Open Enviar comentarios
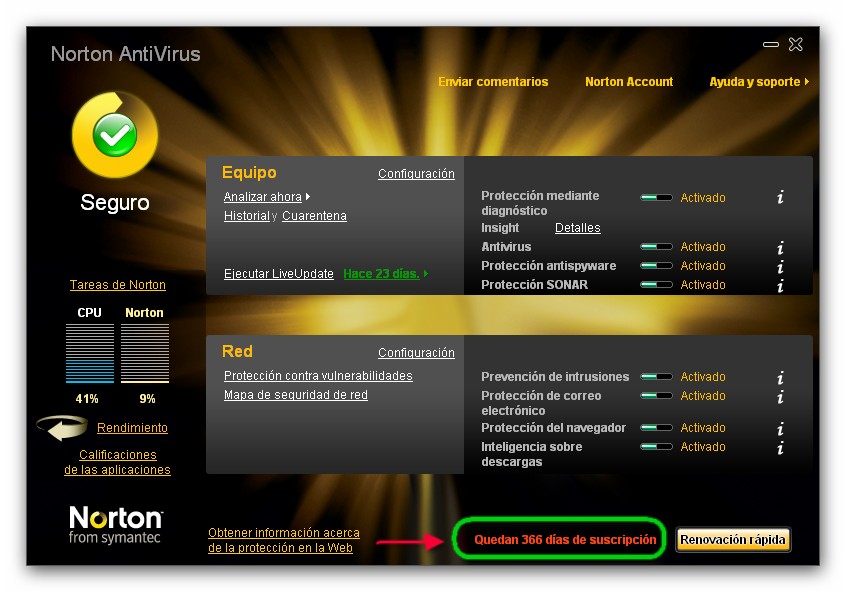846x592 pixels. (493, 82)
